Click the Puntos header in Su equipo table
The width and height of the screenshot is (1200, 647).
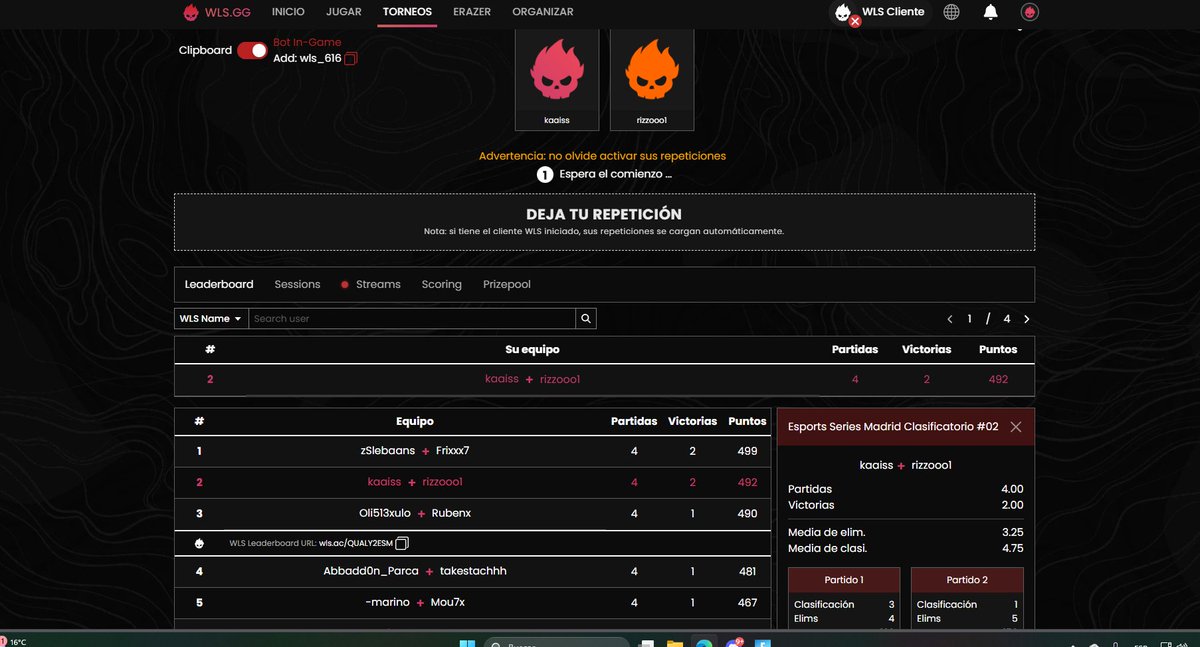[x=998, y=349]
